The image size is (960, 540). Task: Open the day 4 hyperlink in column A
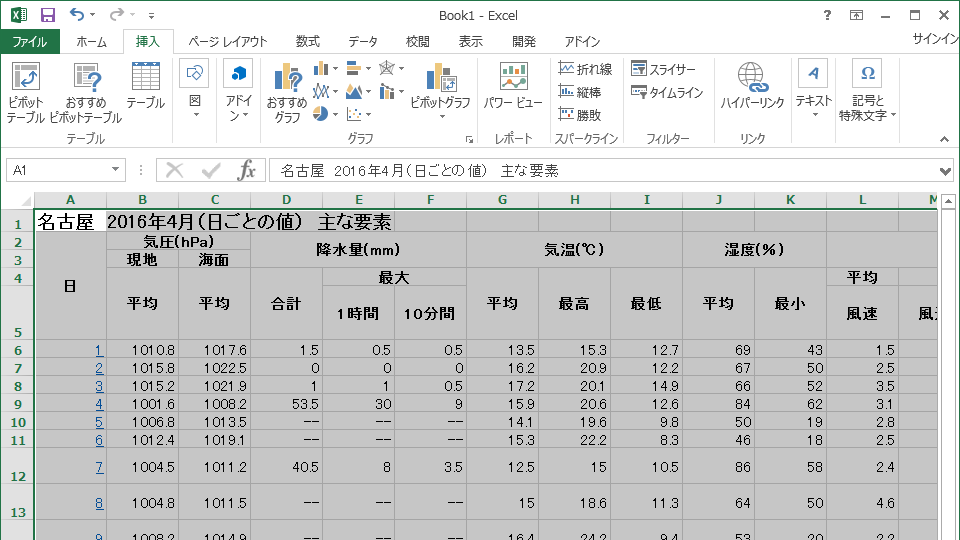point(99,405)
